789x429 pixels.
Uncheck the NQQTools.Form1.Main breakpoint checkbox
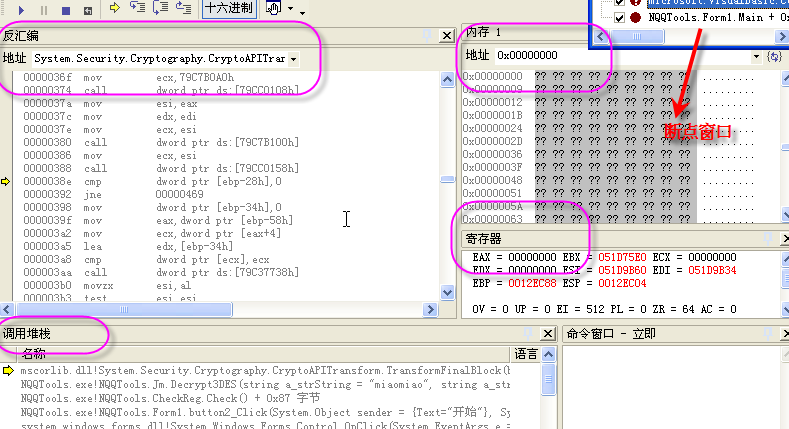click(x=620, y=18)
